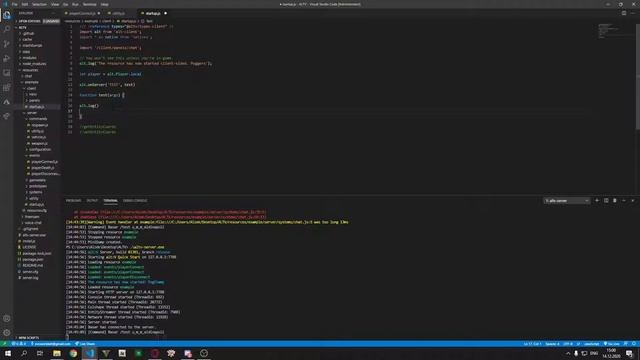Click the ENG language indicator in tray
This screenshot has width=640, height=360.
click(594, 353)
